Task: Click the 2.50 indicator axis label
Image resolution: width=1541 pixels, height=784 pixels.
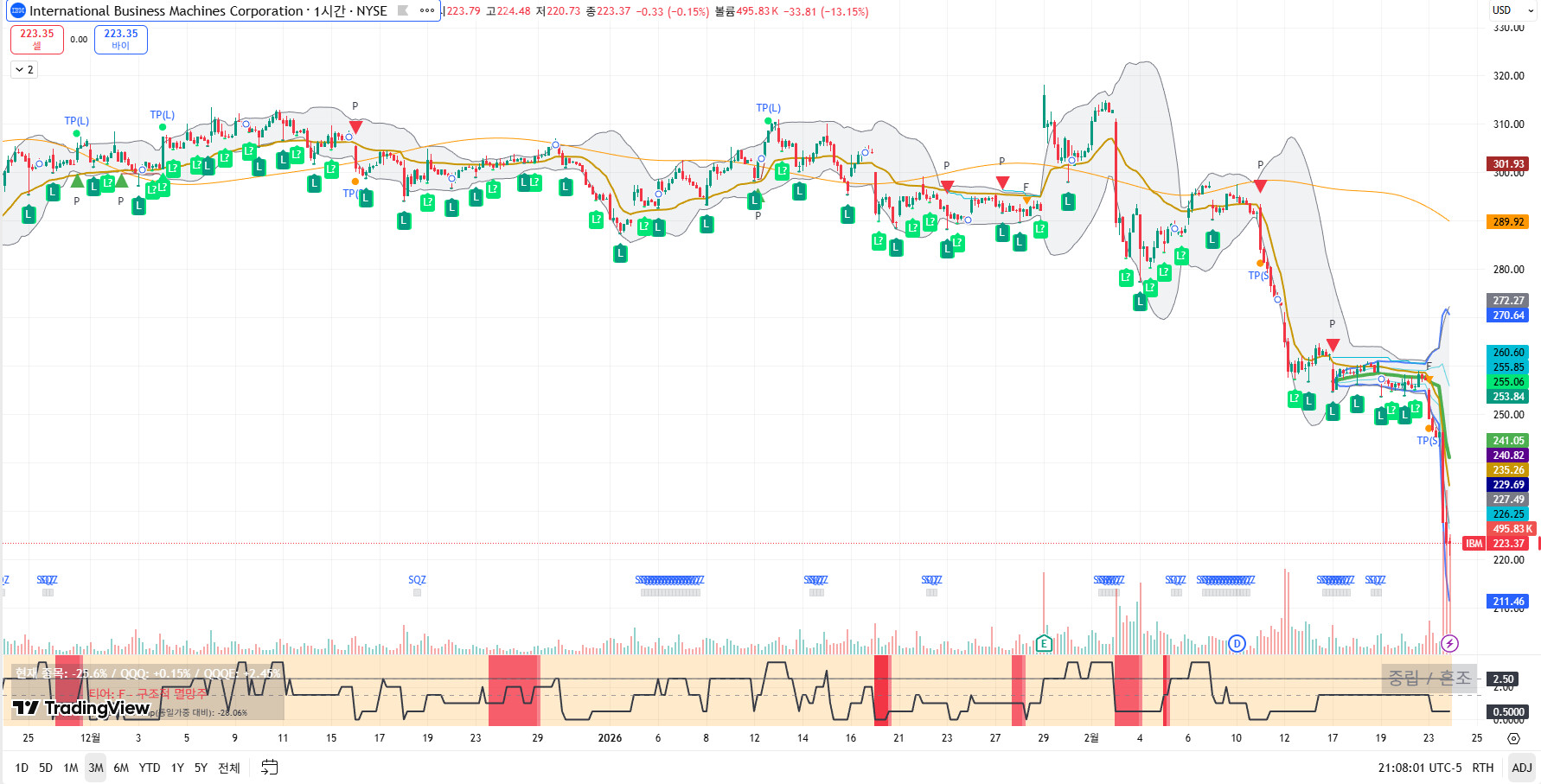Action: [x=1504, y=679]
